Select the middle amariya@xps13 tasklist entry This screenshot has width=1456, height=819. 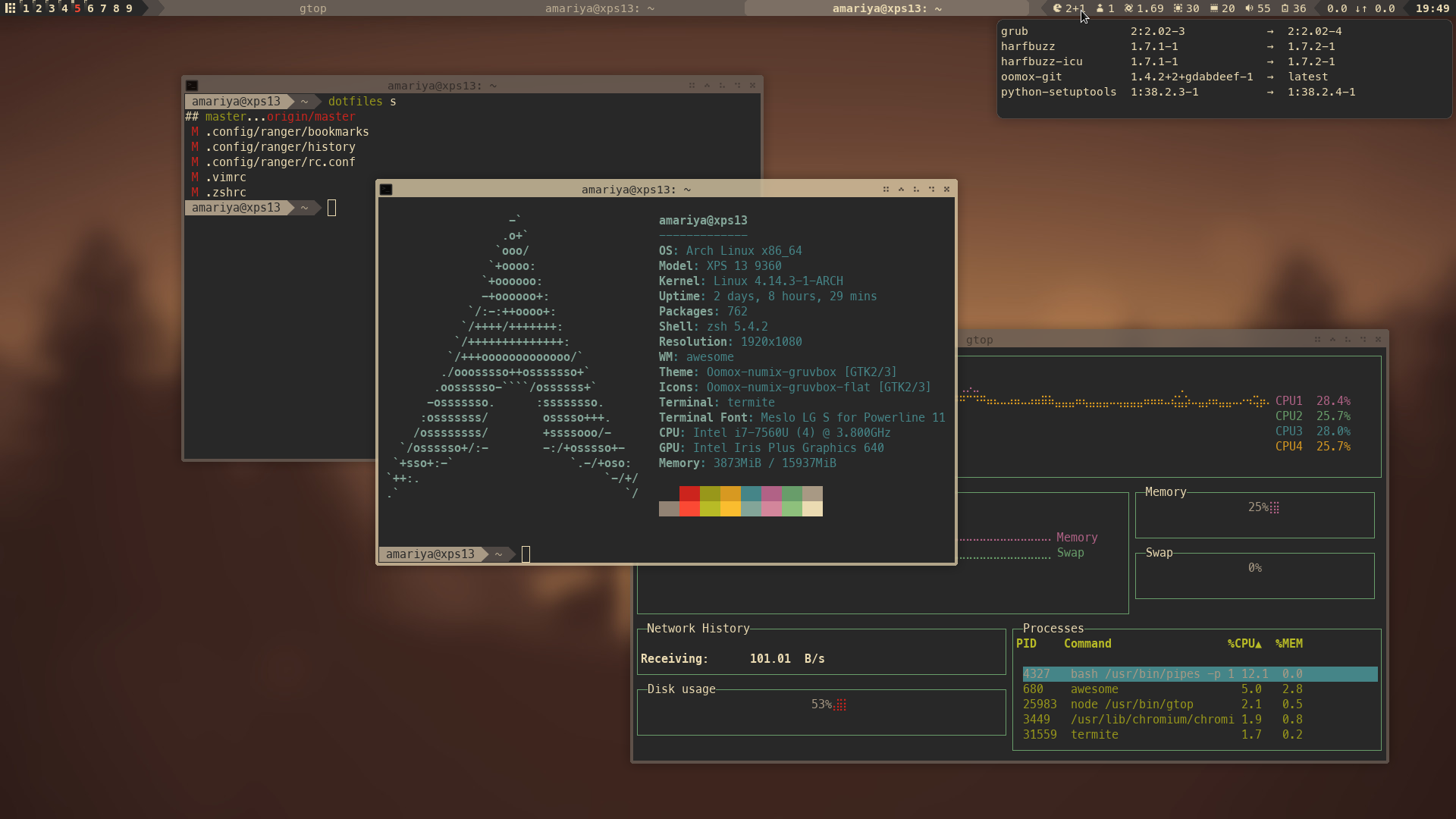point(600,8)
